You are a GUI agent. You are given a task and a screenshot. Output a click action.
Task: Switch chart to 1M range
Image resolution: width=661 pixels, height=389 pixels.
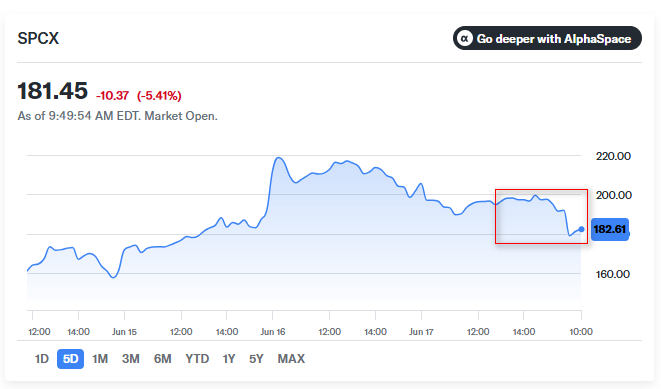tap(100, 359)
